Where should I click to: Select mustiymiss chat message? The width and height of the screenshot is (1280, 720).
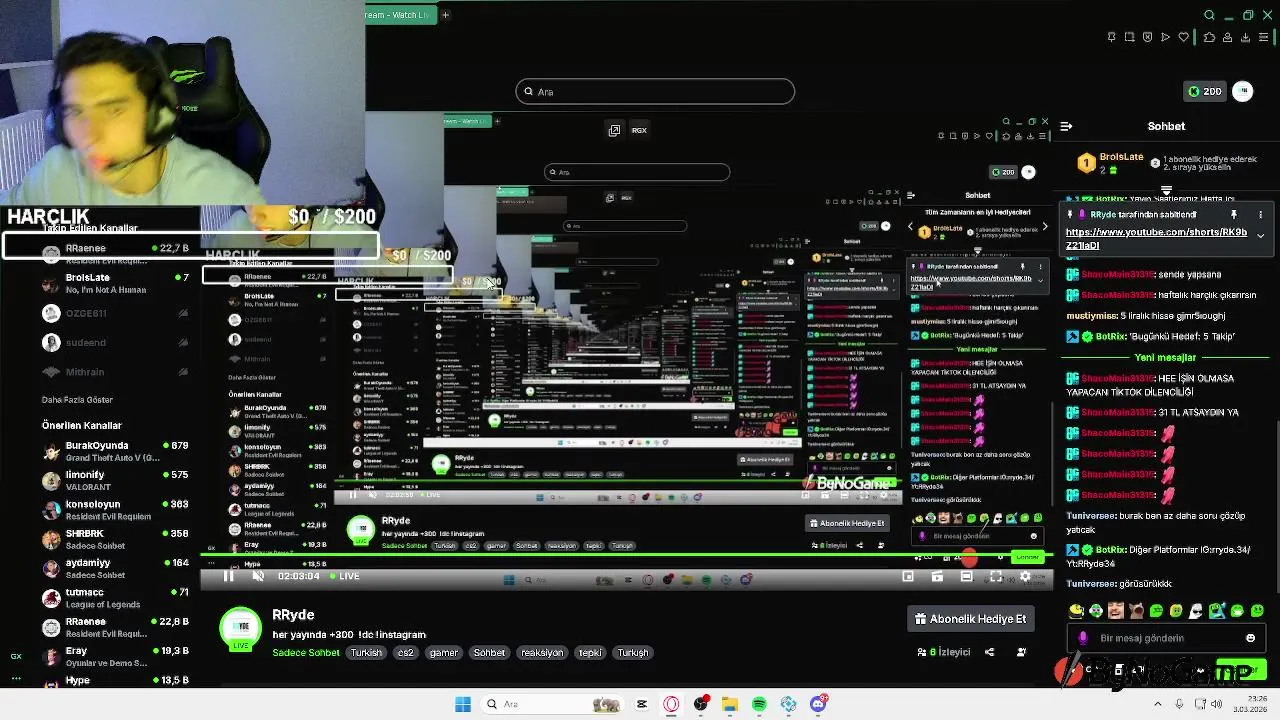(1145, 316)
